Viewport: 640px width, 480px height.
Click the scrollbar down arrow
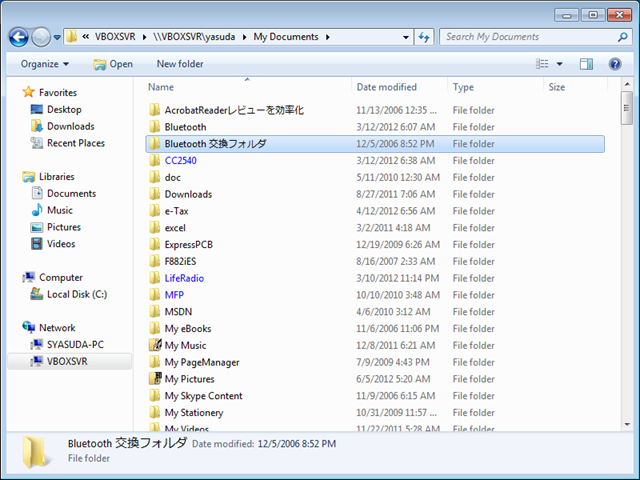tap(627, 424)
